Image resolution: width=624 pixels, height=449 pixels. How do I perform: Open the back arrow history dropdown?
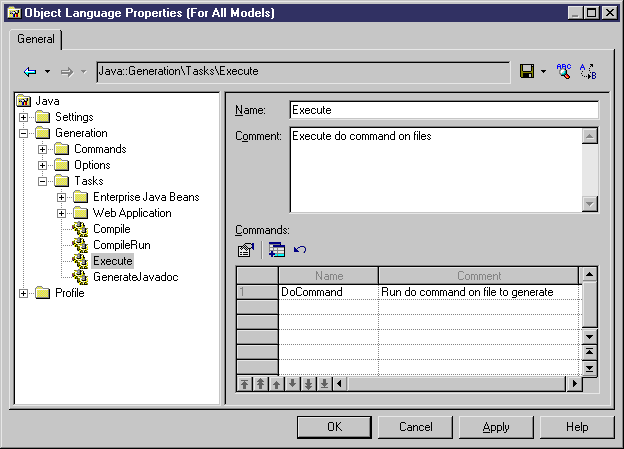pyautogui.click(x=47, y=72)
